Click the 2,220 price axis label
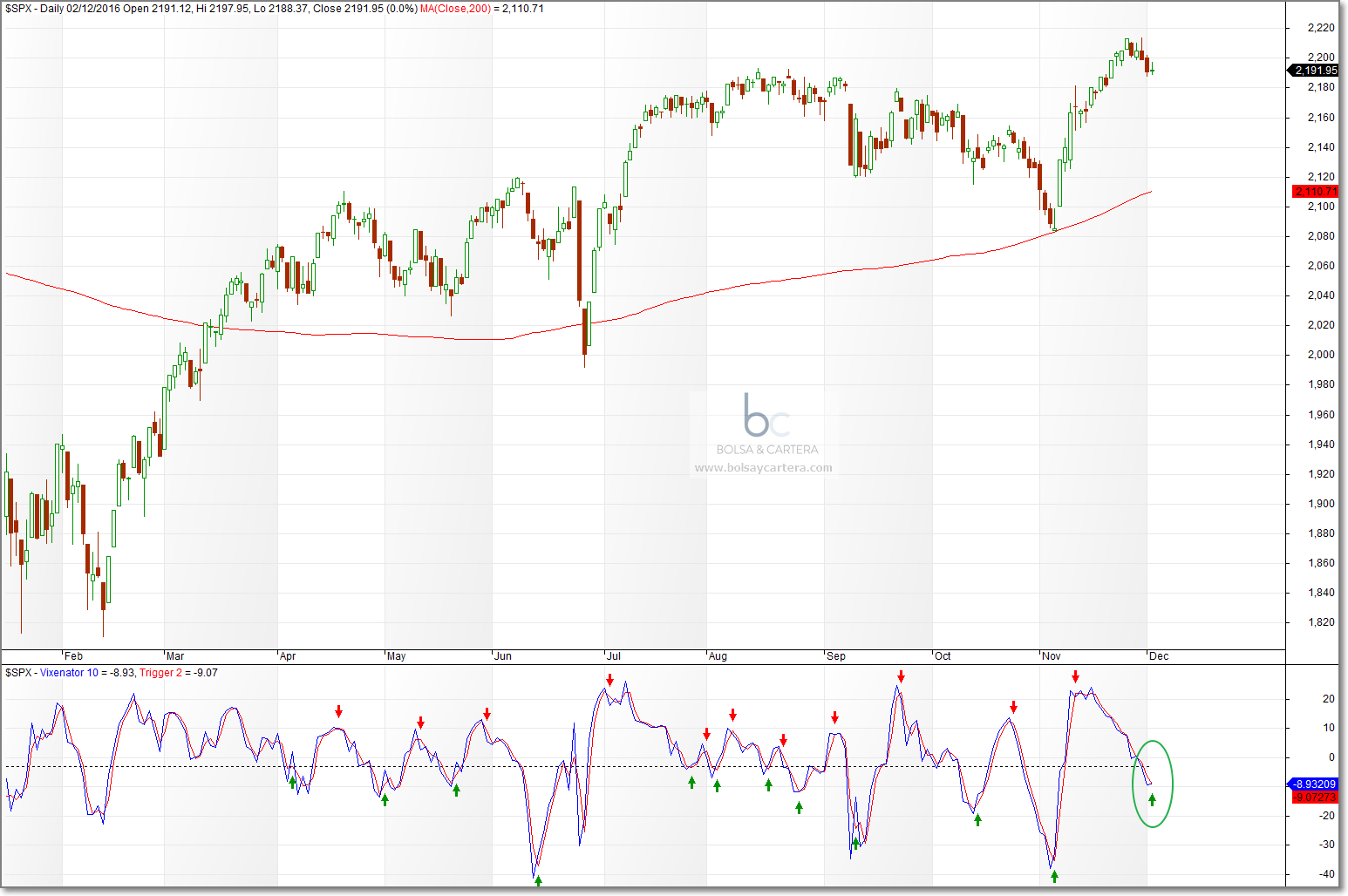This screenshot has width=1348, height=896. click(1322, 28)
